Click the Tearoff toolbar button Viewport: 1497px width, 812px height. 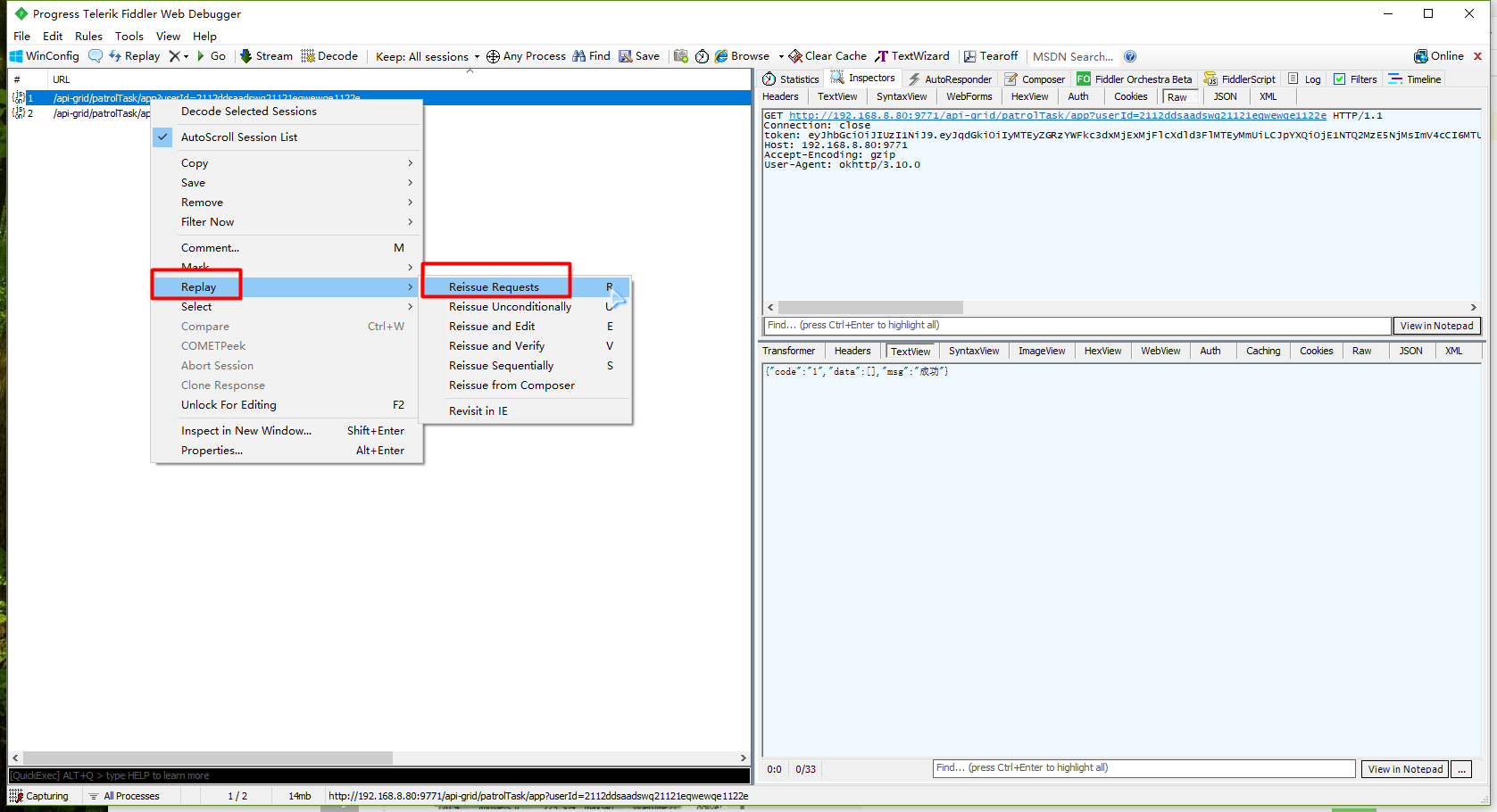991,55
